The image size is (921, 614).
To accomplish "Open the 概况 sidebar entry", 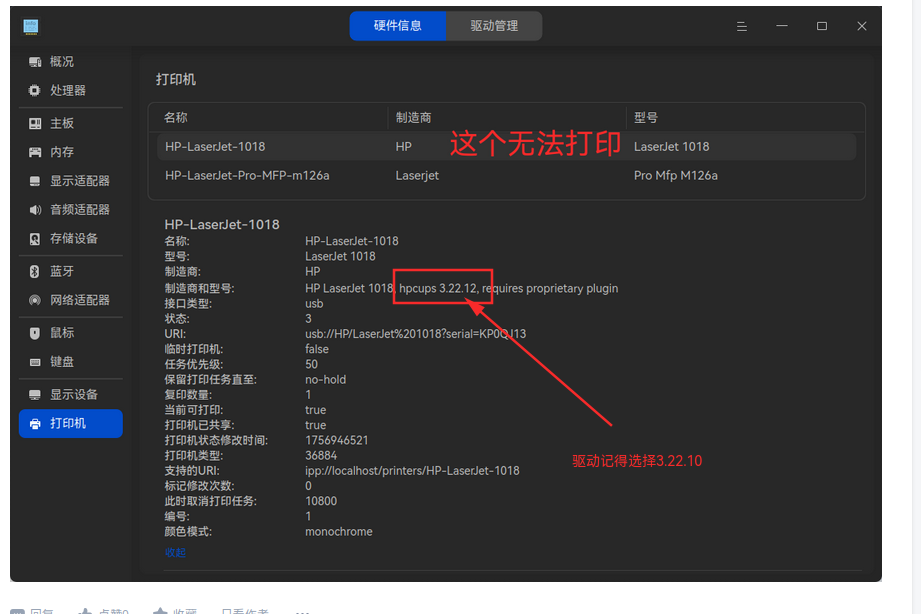I will point(70,62).
